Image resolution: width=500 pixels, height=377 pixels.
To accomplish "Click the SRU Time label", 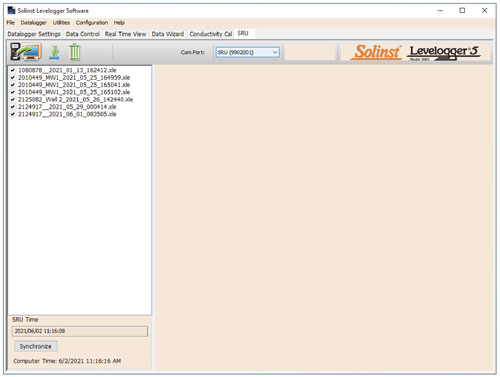I will click(x=25, y=320).
